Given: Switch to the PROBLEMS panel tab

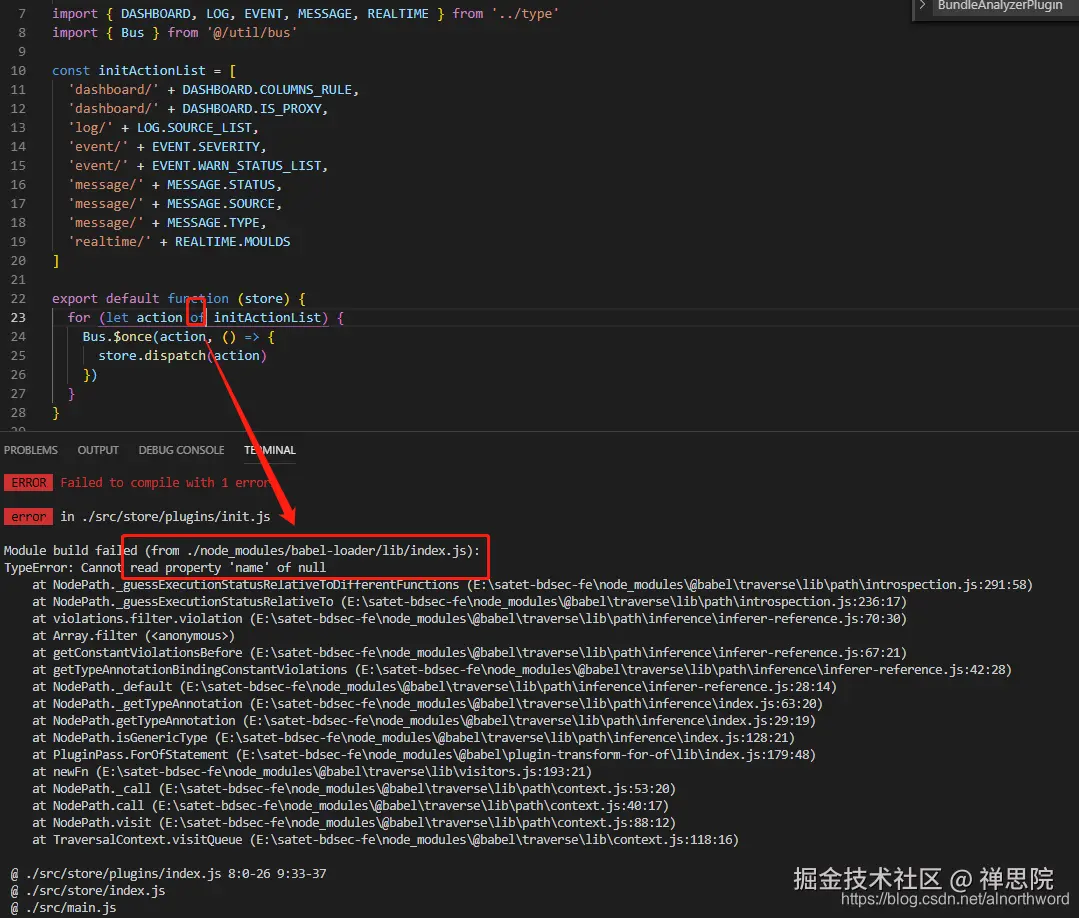Looking at the screenshot, I should coord(31,450).
